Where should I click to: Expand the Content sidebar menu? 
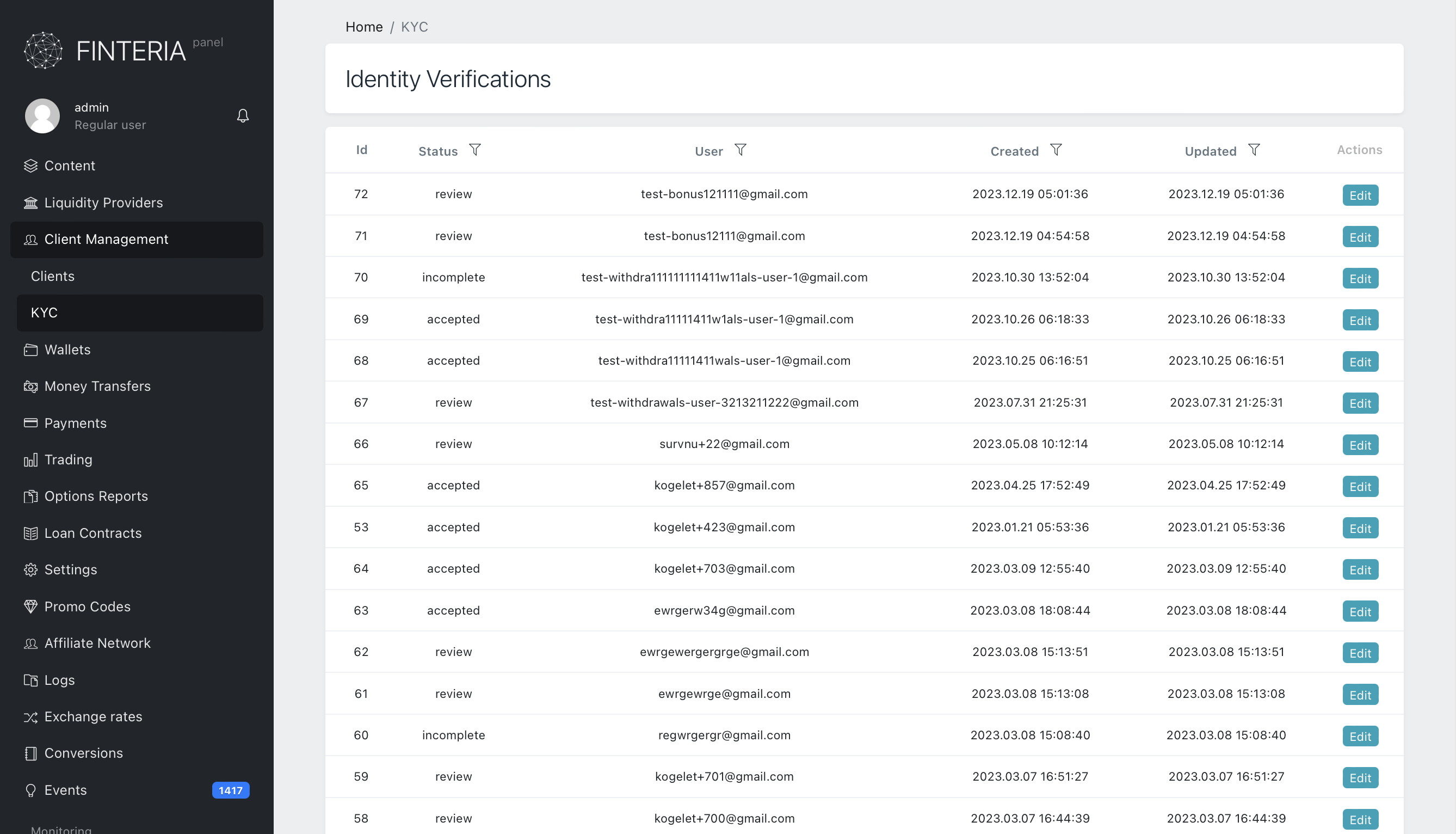click(70, 166)
